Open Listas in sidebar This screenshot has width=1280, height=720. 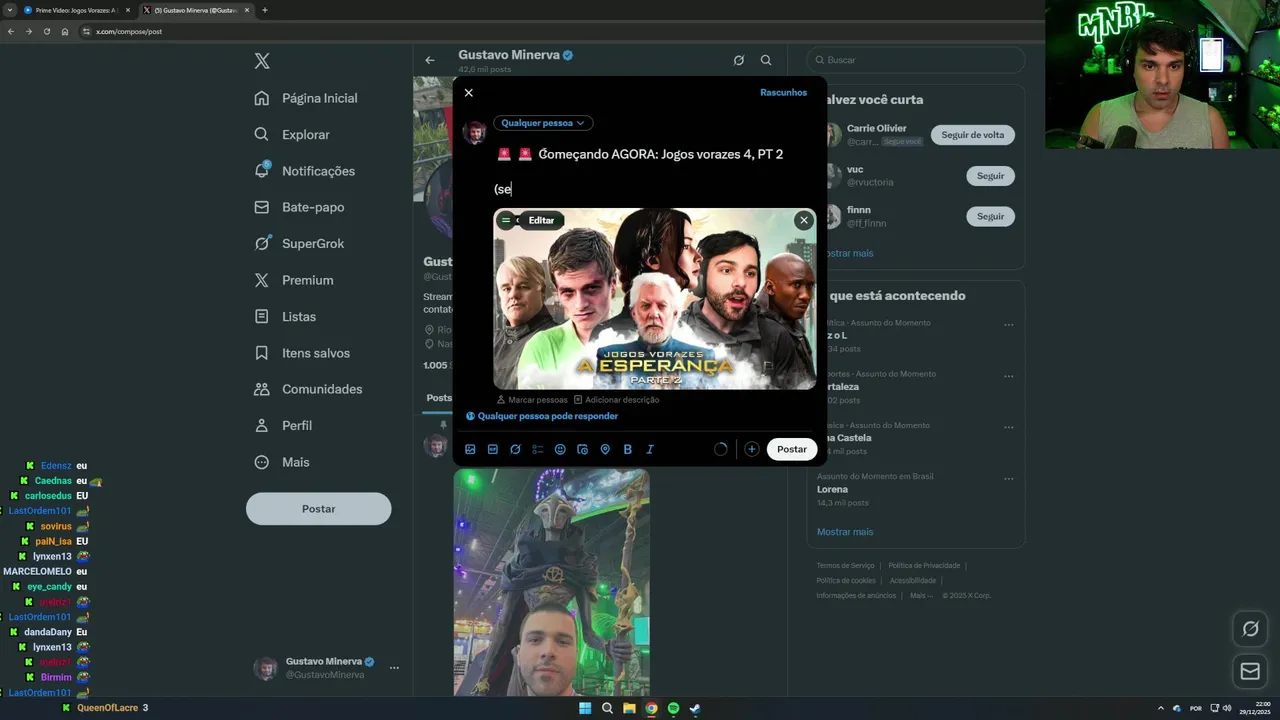(x=285, y=317)
